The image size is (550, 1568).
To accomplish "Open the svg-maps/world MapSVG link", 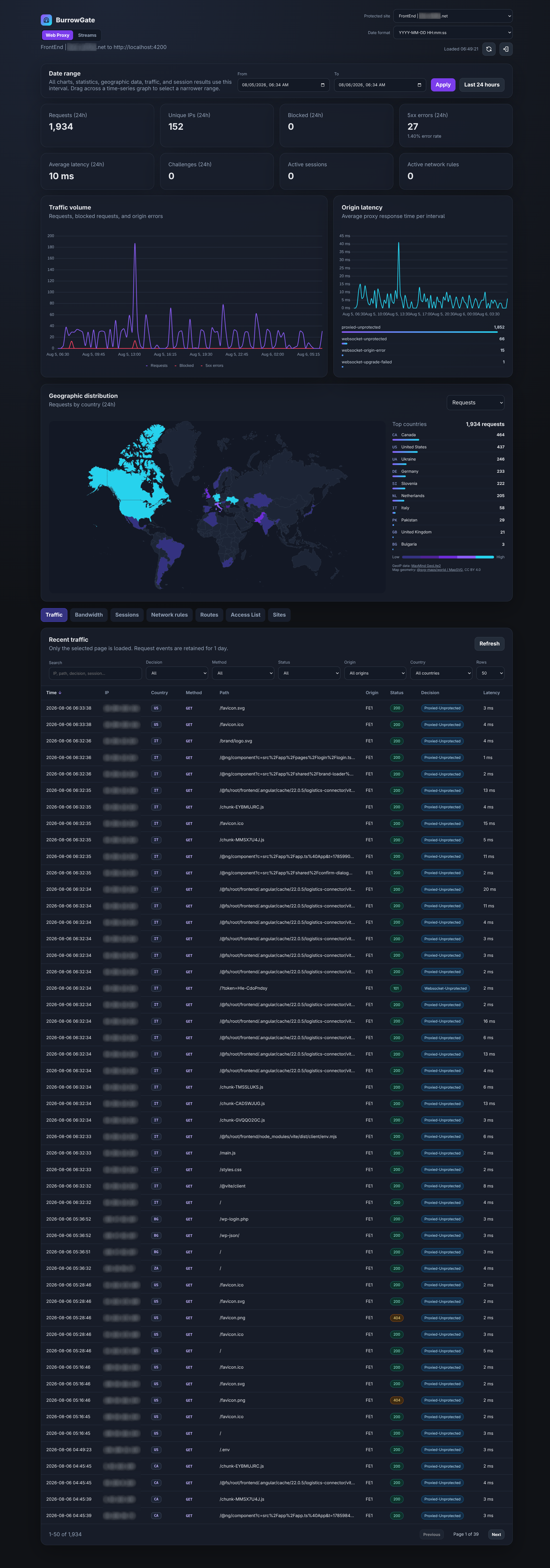I will click(x=440, y=570).
